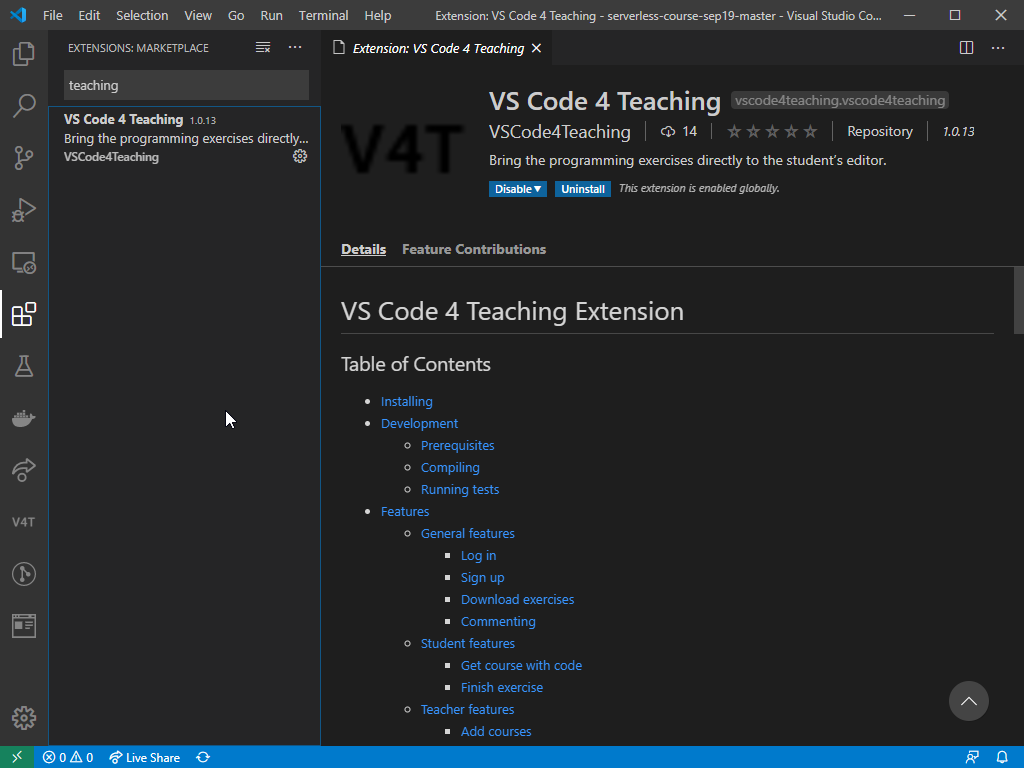The image size is (1024, 768).
Task: Open the Docker whale view
Action: pos(24,418)
